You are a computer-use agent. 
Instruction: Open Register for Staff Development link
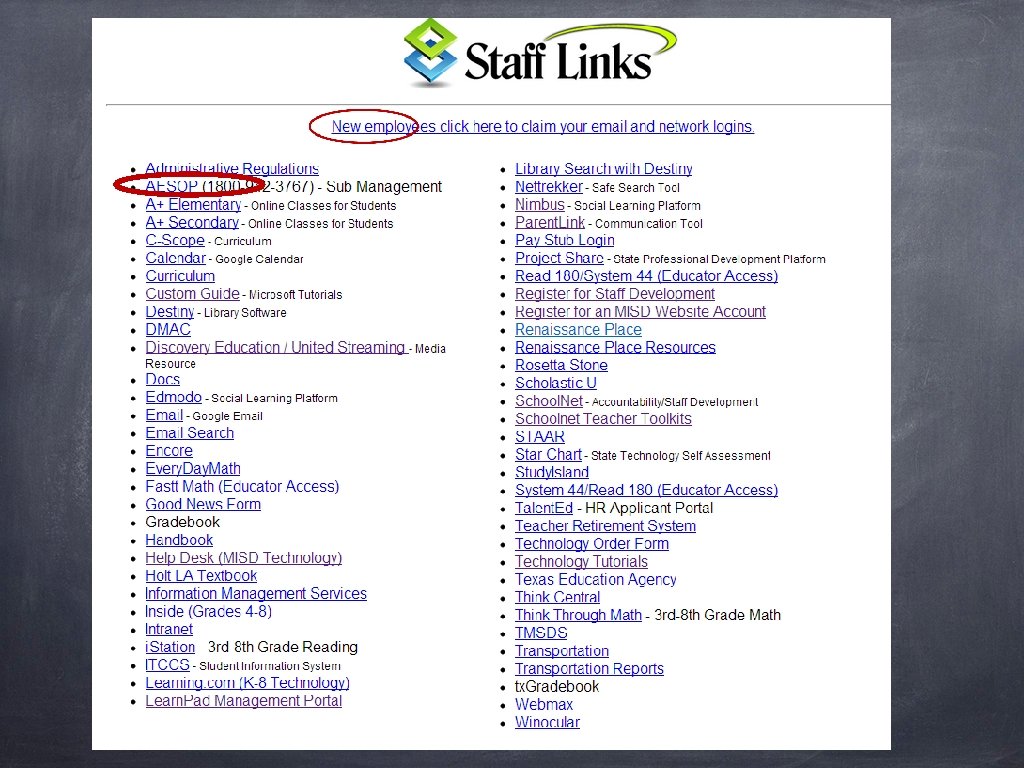coord(615,293)
